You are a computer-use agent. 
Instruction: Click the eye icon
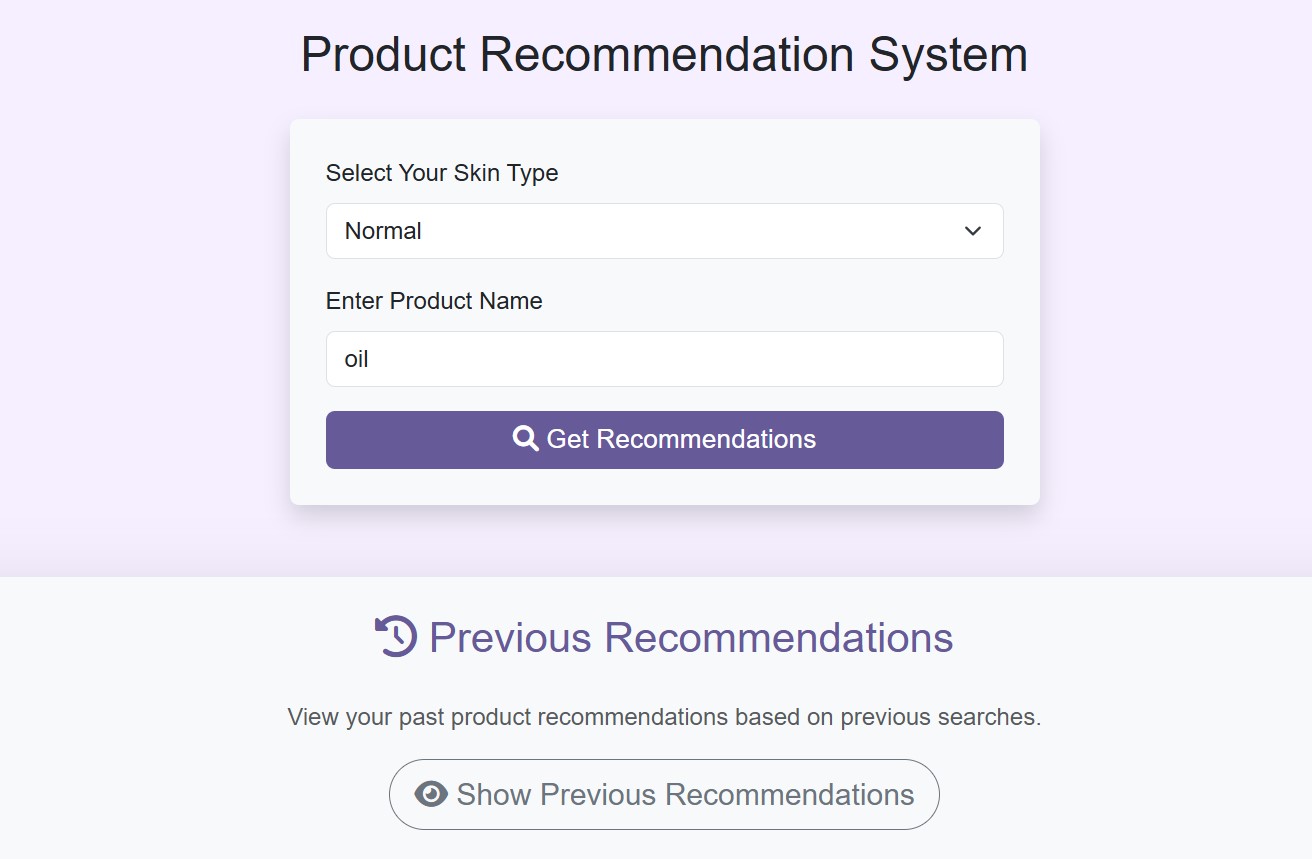[431, 795]
